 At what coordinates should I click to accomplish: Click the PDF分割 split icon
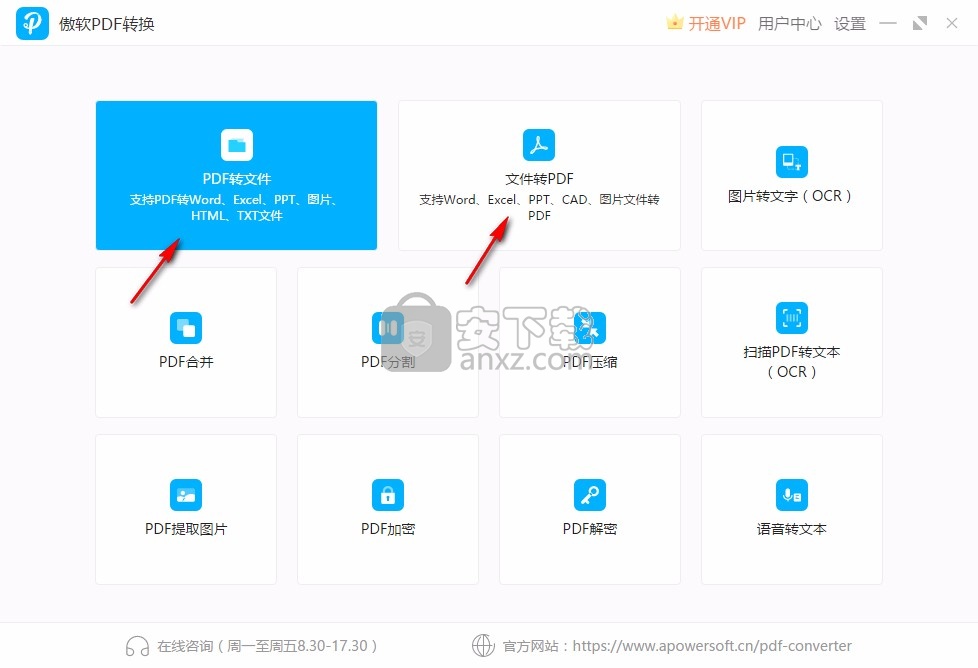pos(388,328)
